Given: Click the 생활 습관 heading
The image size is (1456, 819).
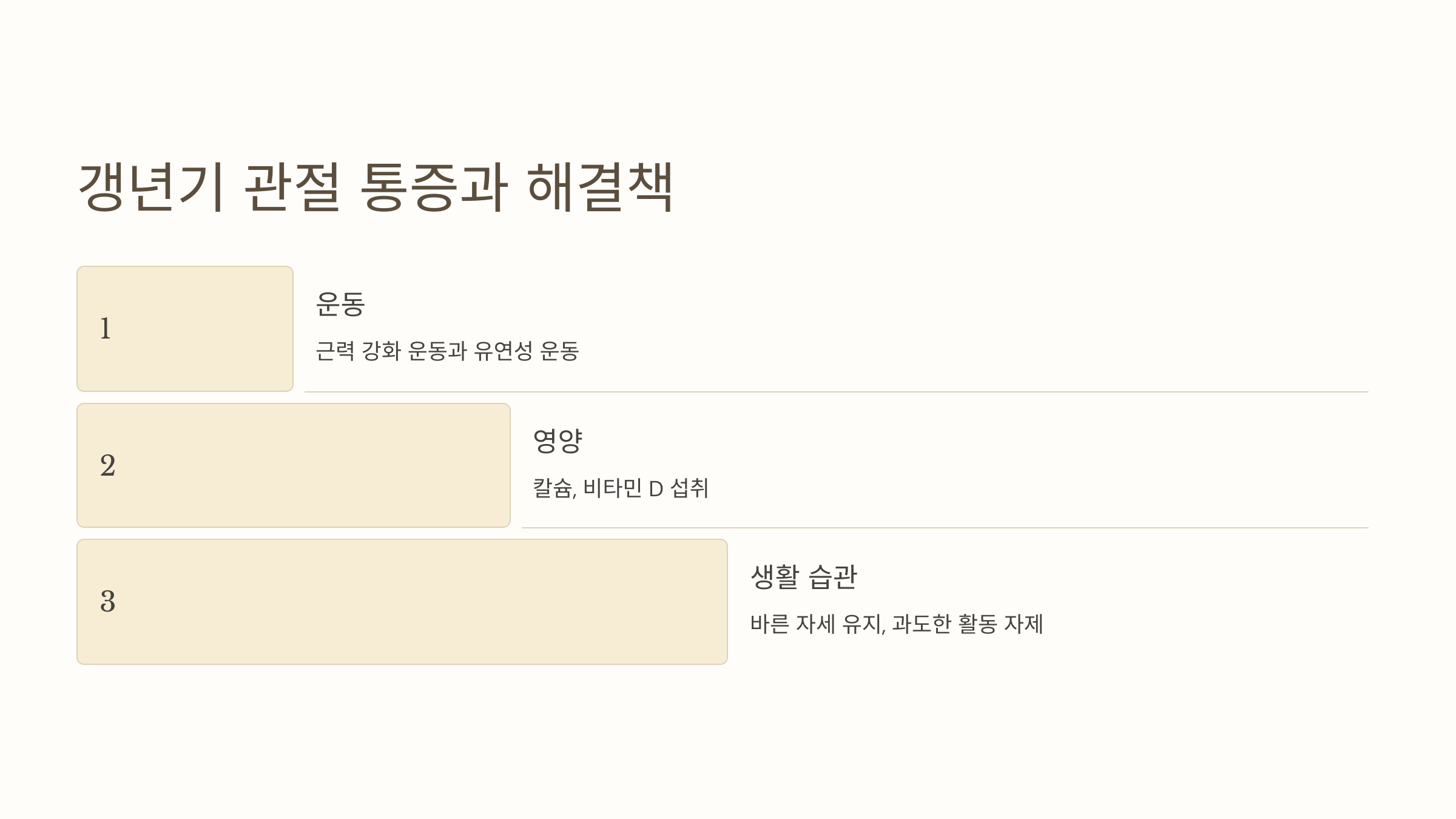Looking at the screenshot, I should [x=804, y=576].
